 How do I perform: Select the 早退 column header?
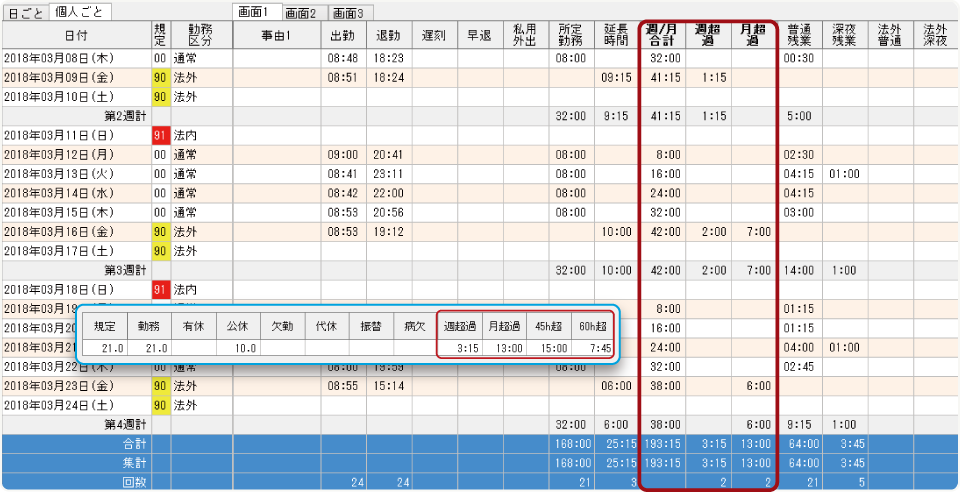point(481,35)
